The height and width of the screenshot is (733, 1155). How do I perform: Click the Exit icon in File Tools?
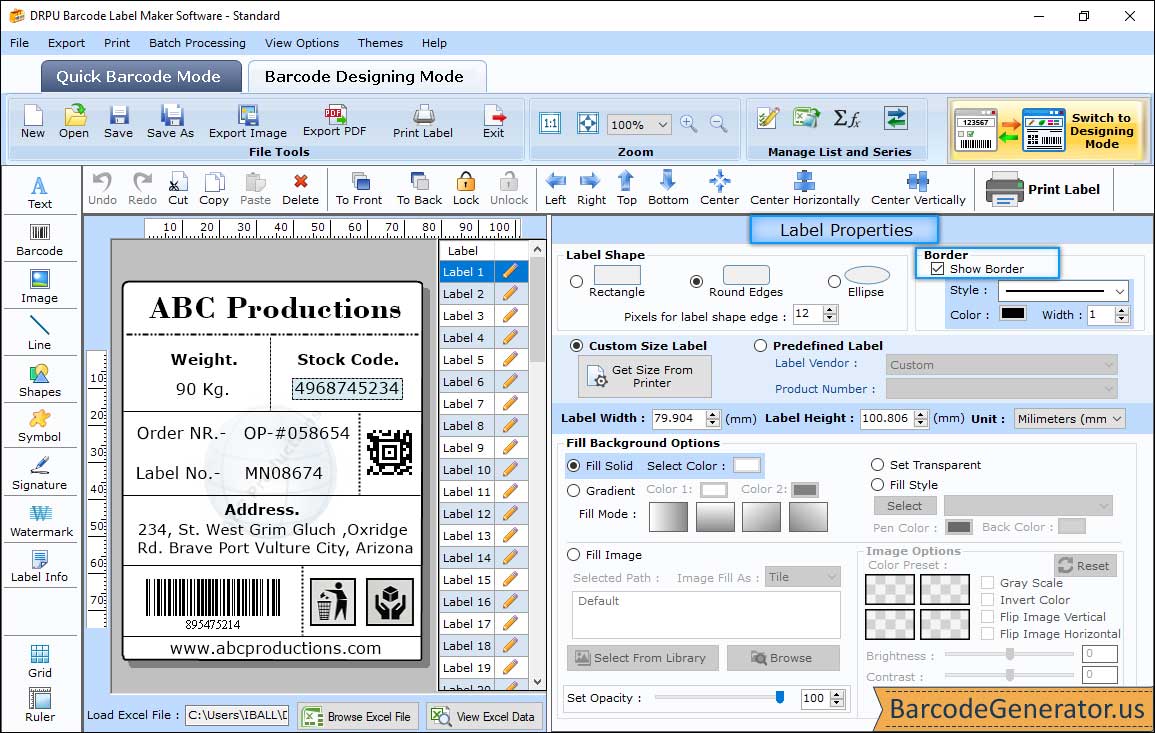click(494, 122)
